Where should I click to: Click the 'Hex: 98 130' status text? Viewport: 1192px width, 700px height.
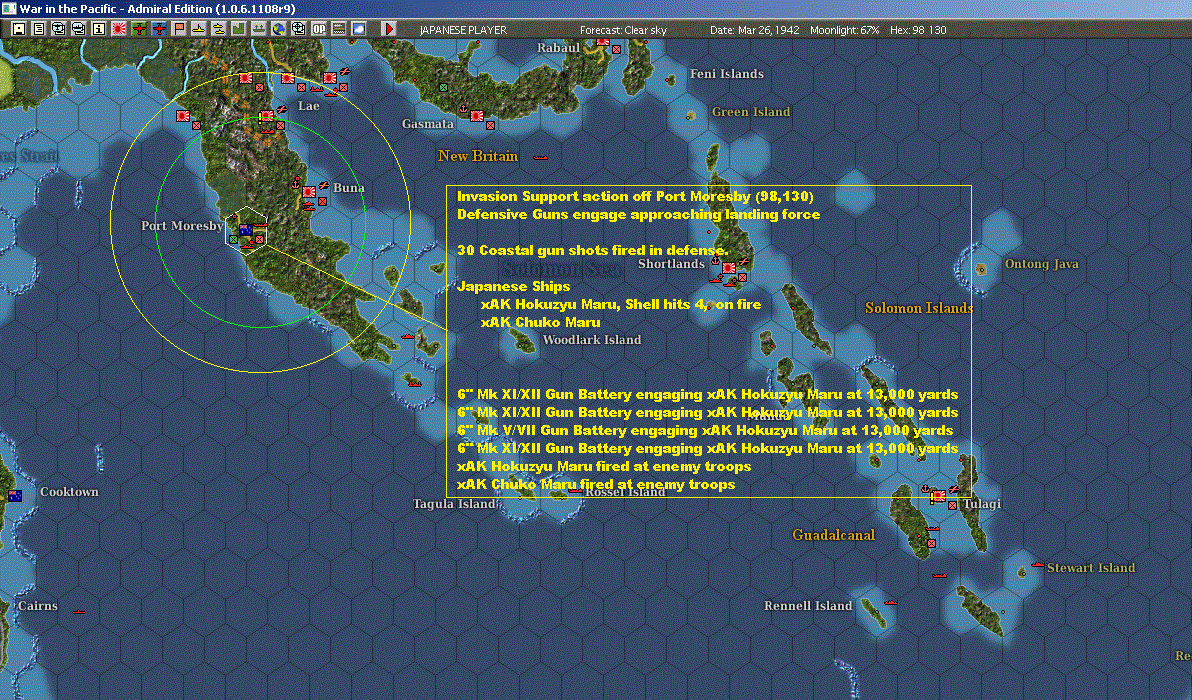918,30
